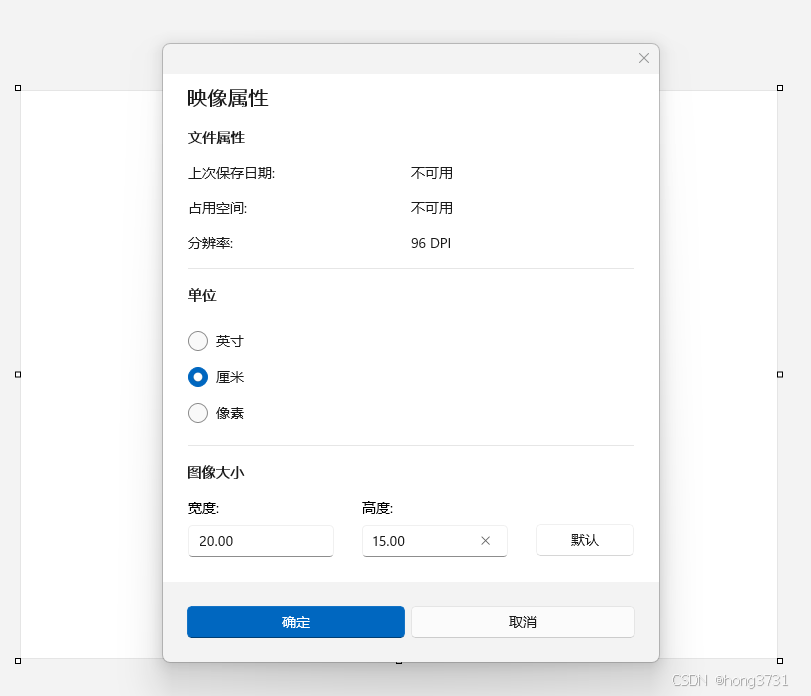This screenshot has height=696, width=811.
Task: Click the 占用空间 label
Action: coord(217,208)
